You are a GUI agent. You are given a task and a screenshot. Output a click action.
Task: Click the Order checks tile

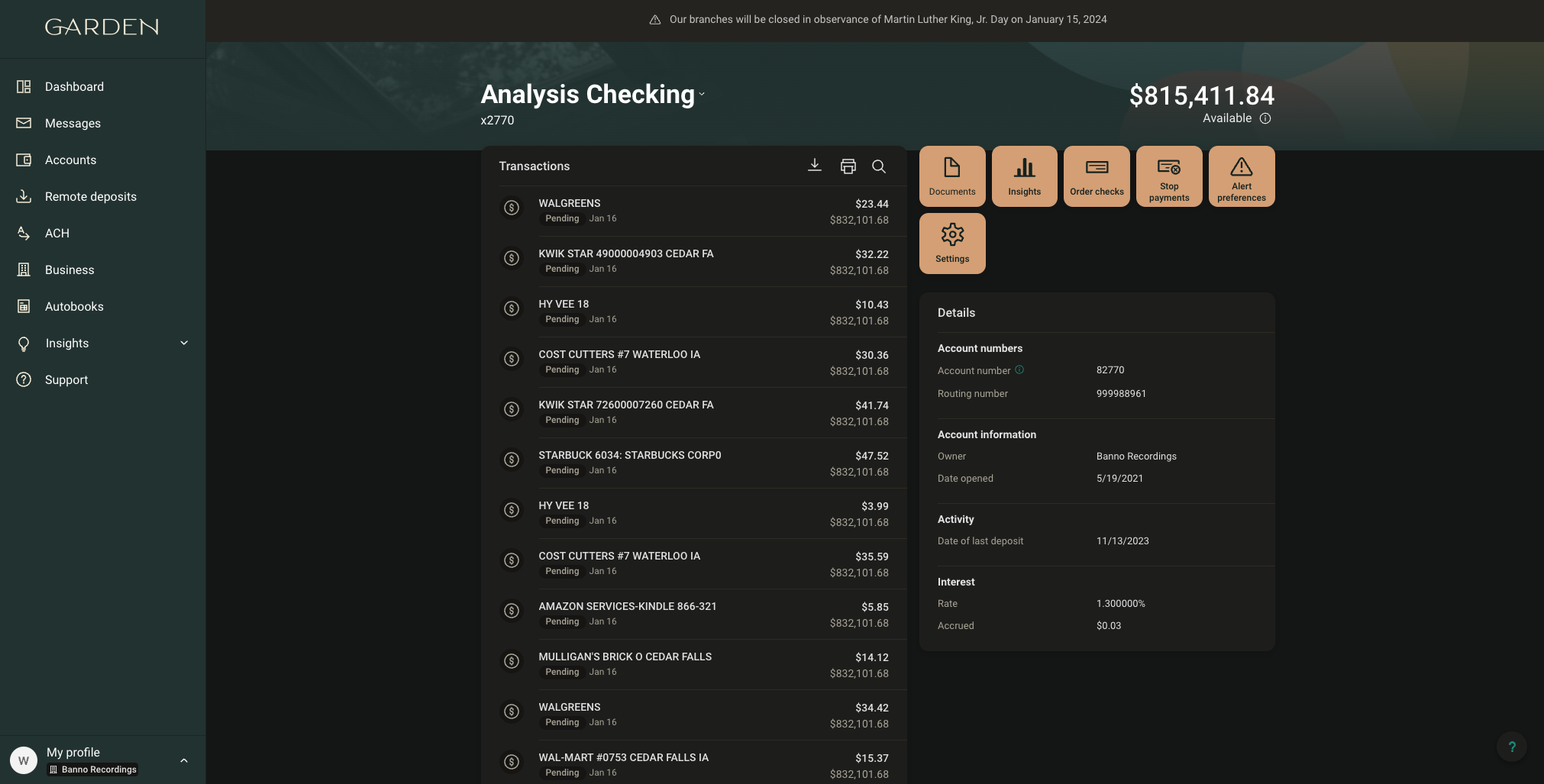tap(1097, 176)
